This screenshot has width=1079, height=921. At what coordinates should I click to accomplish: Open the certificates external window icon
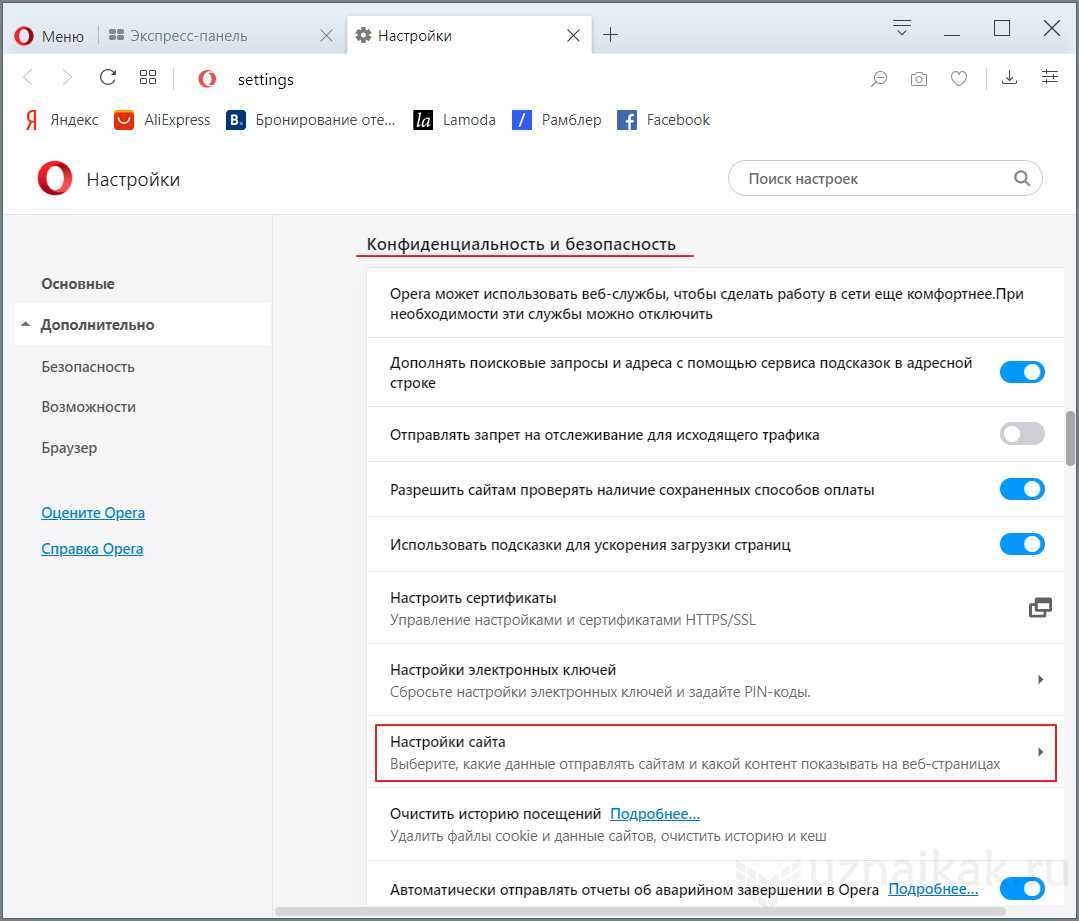pyautogui.click(x=1040, y=608)
